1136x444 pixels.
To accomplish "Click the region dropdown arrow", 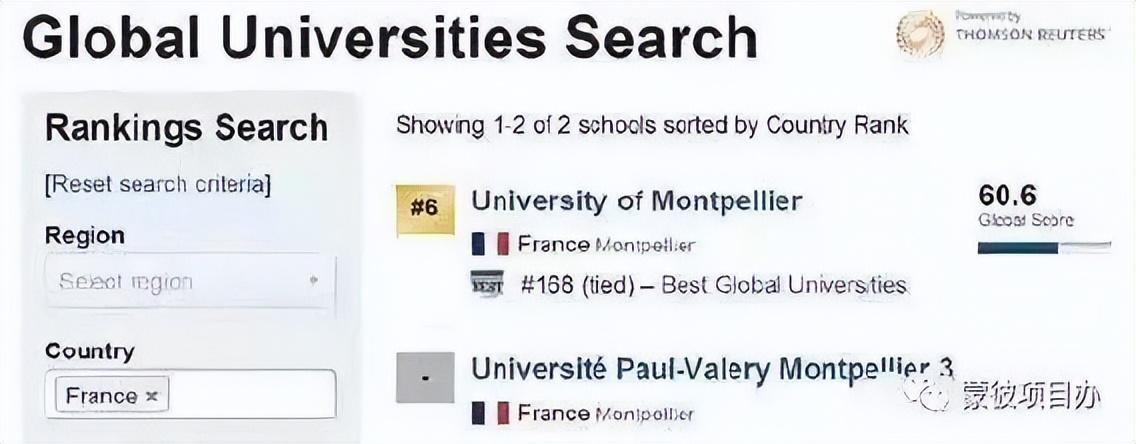I will [x=313, y=280].
